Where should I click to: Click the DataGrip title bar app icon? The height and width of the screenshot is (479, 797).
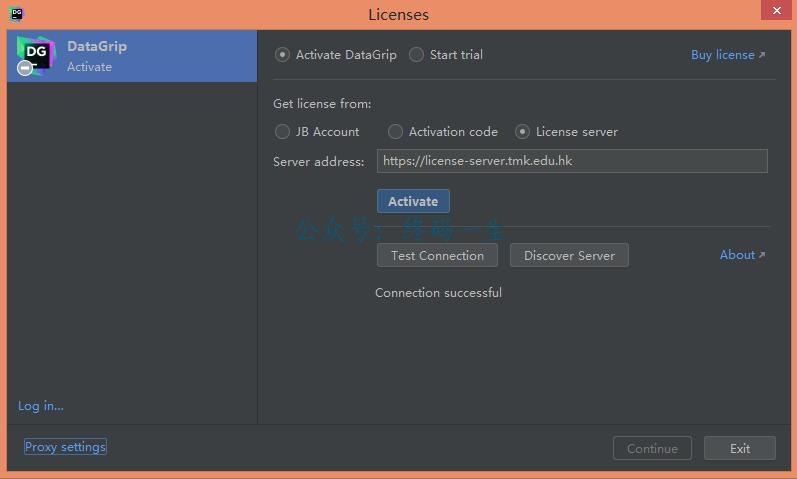pos(16,14)
